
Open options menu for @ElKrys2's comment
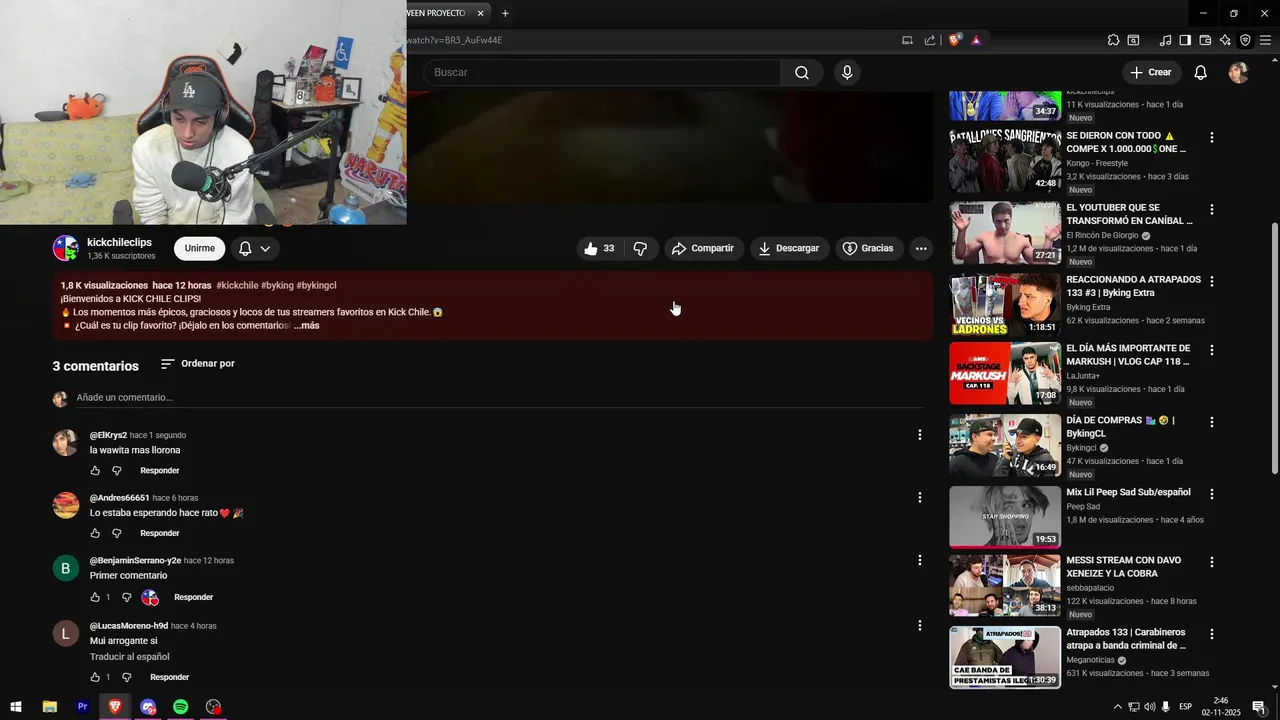pos(920,435)
